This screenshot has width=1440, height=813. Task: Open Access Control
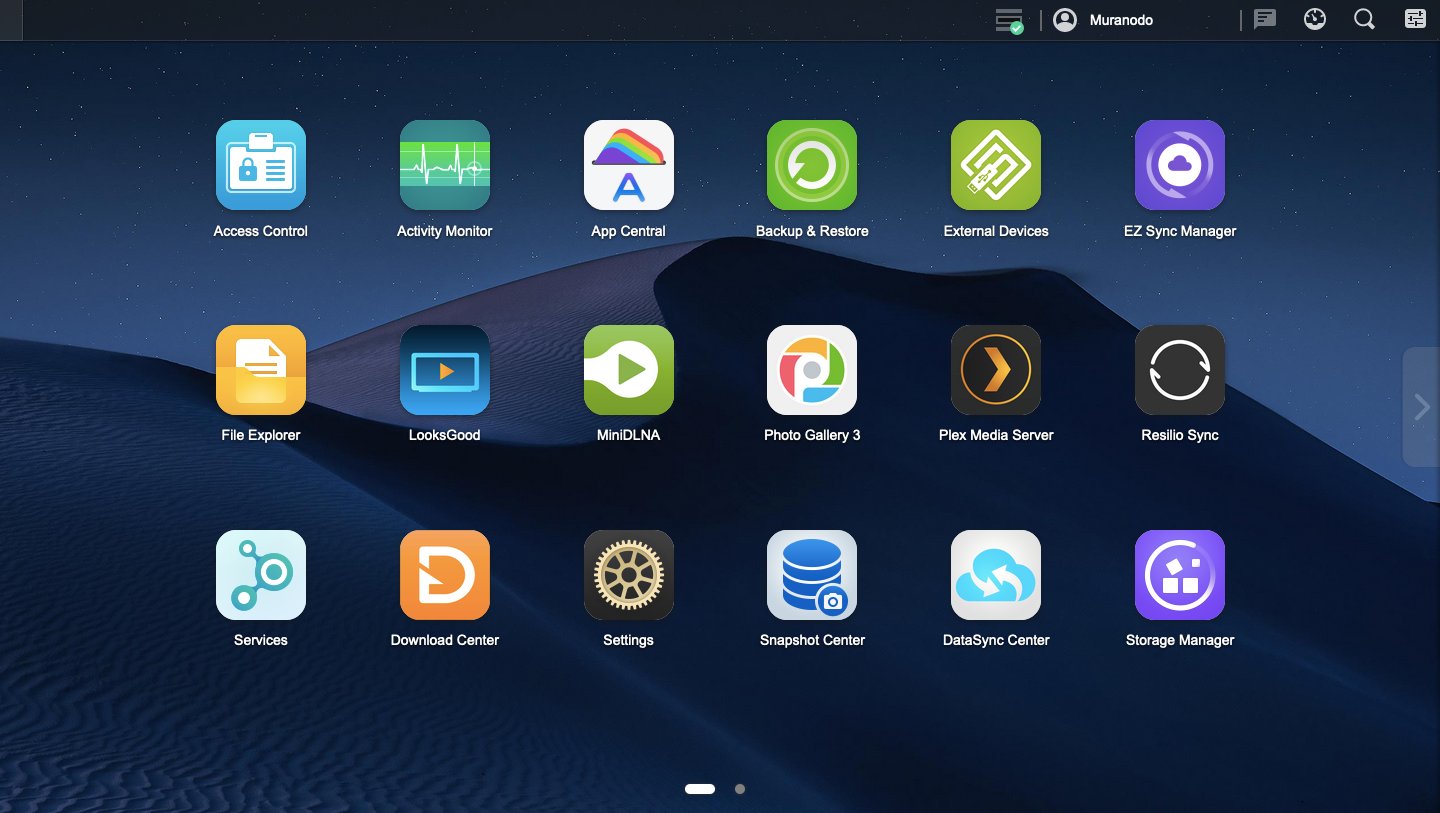(260, 165)
